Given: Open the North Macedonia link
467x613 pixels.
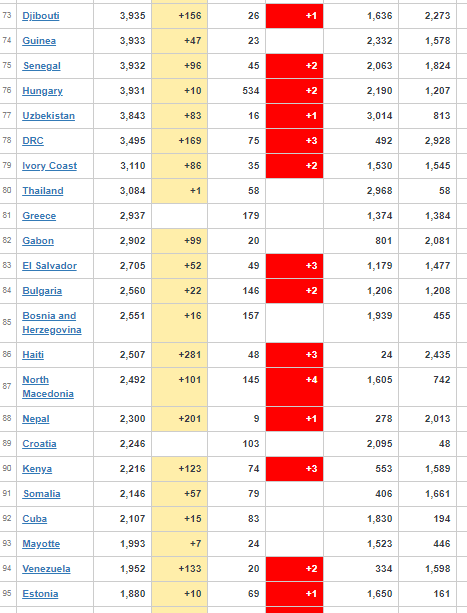Looking at the screenshot, I should (48, 387).
